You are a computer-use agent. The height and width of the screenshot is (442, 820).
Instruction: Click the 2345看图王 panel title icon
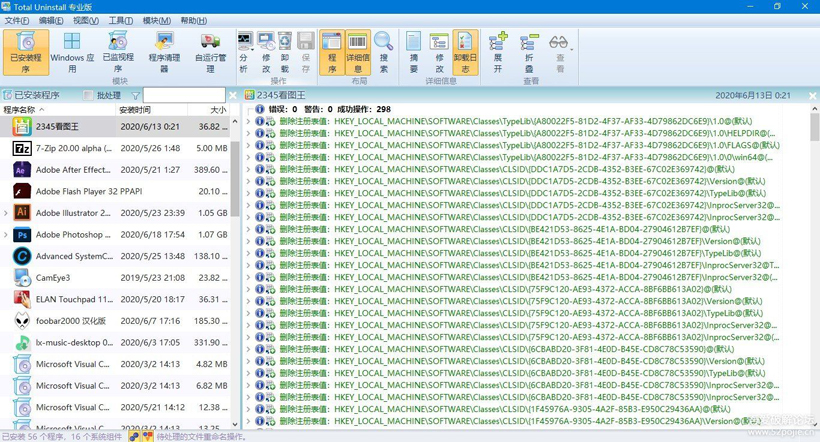pos(249,95)
